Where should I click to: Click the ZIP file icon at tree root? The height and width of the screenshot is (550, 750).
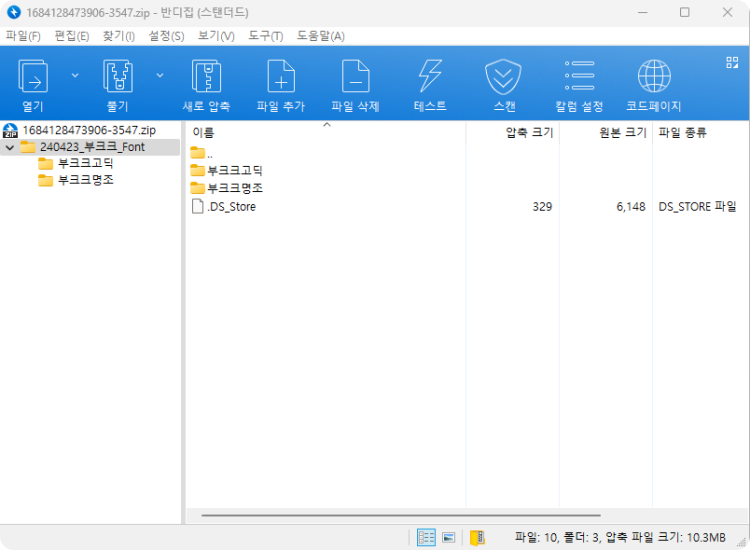tap(10, 130)
